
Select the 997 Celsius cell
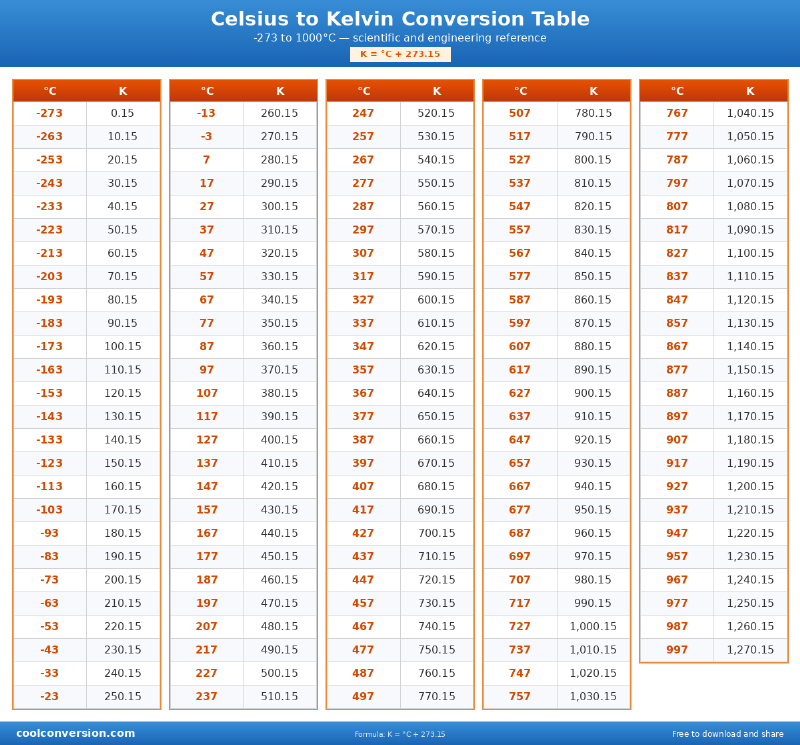coord(677,650)
